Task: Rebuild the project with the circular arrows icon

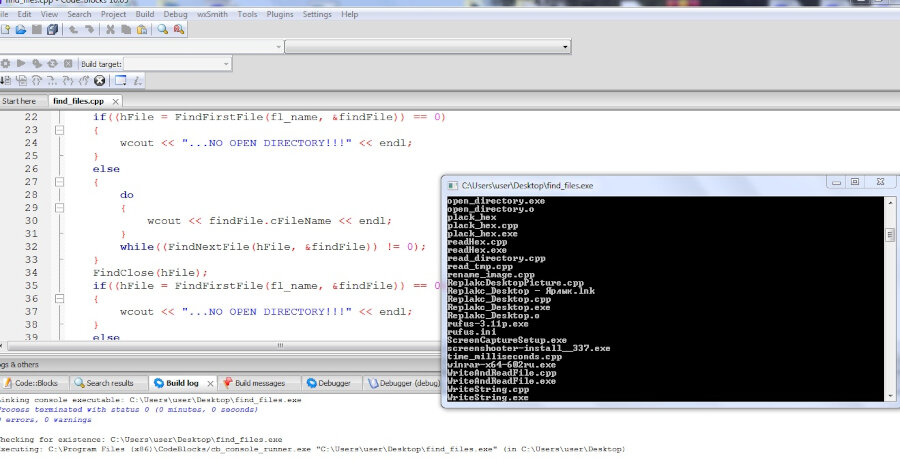Action: (x=52, y=63)
